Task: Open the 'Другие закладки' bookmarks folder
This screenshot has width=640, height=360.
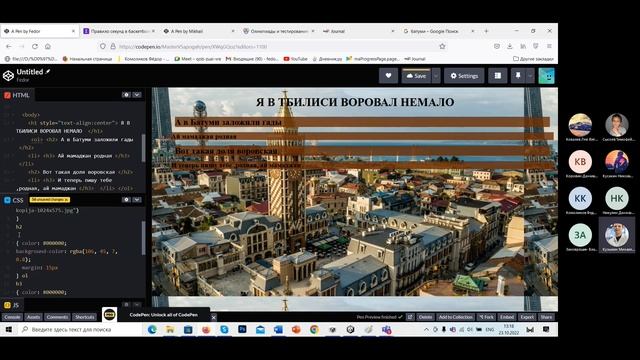Action: click(x=533, y=59)
